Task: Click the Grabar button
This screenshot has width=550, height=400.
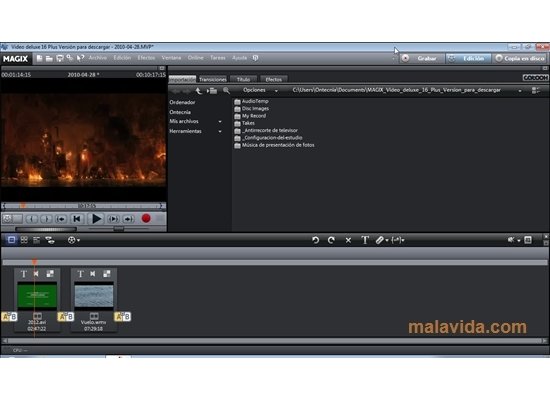Action: coord(422,59)
